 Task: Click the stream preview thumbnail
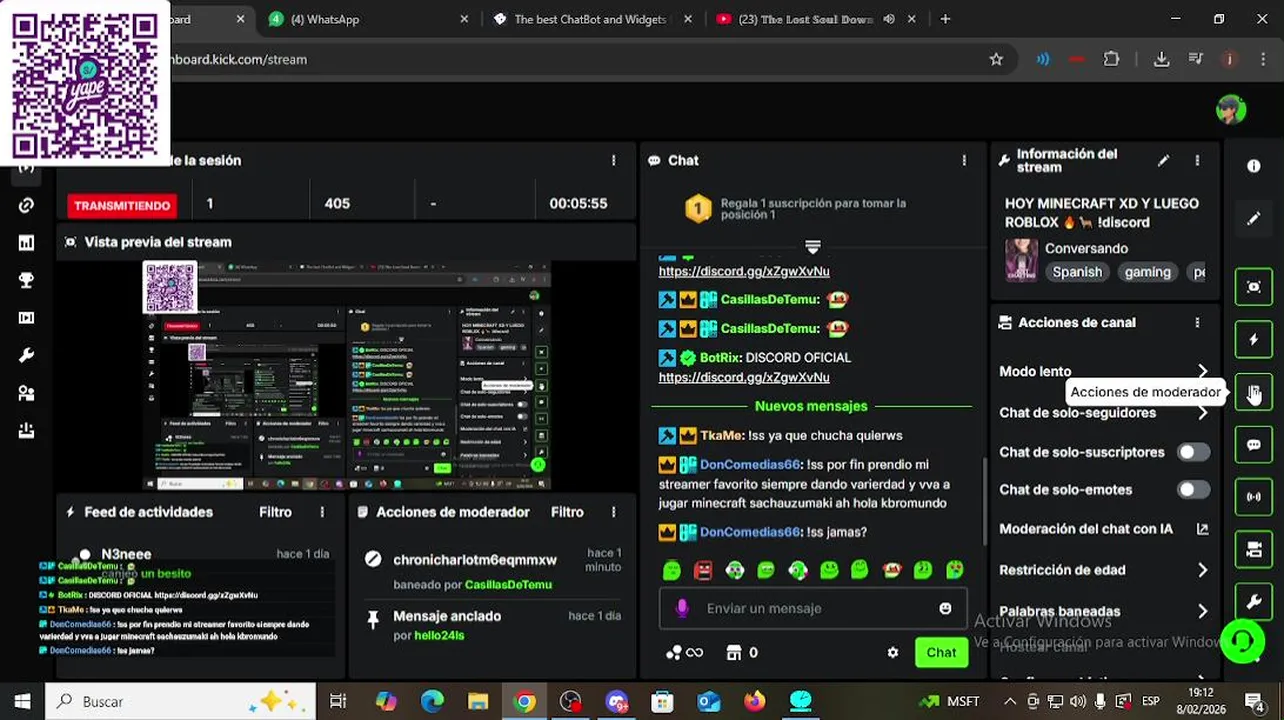click(x=347, y=376)
